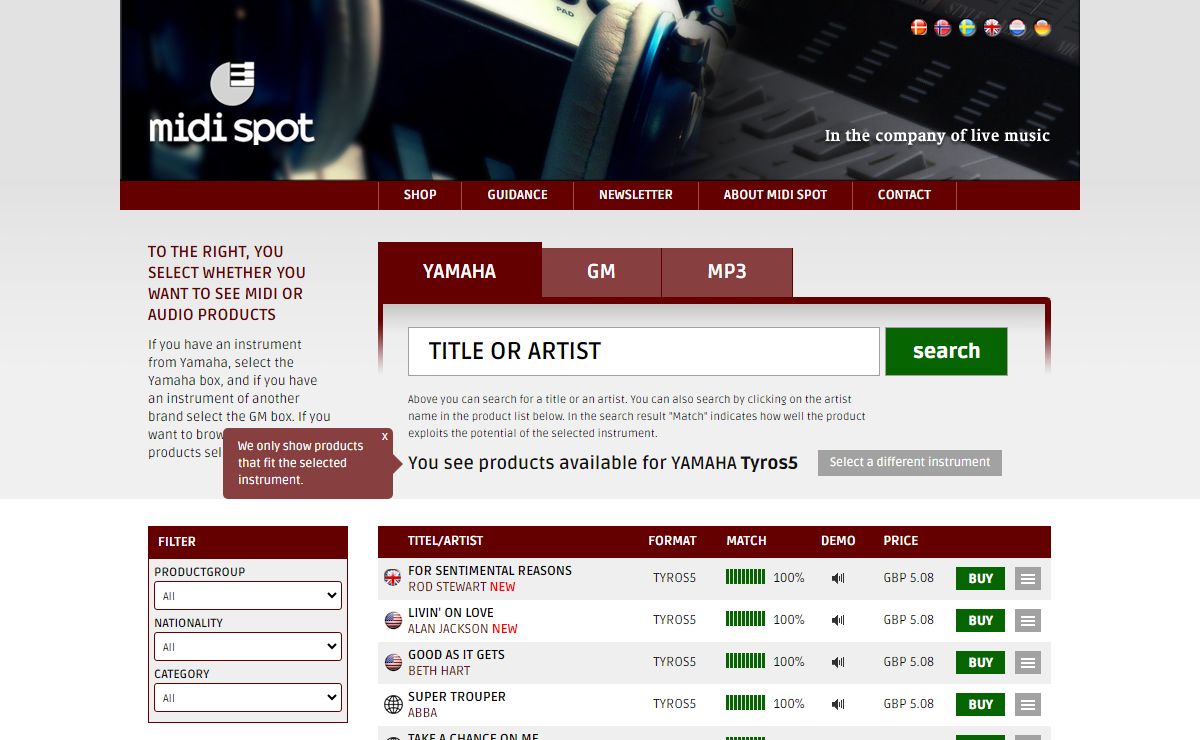This screenshot has width=1200, height=740.
Task: Switch to the GM tab
Action: [x=601, y=272]
